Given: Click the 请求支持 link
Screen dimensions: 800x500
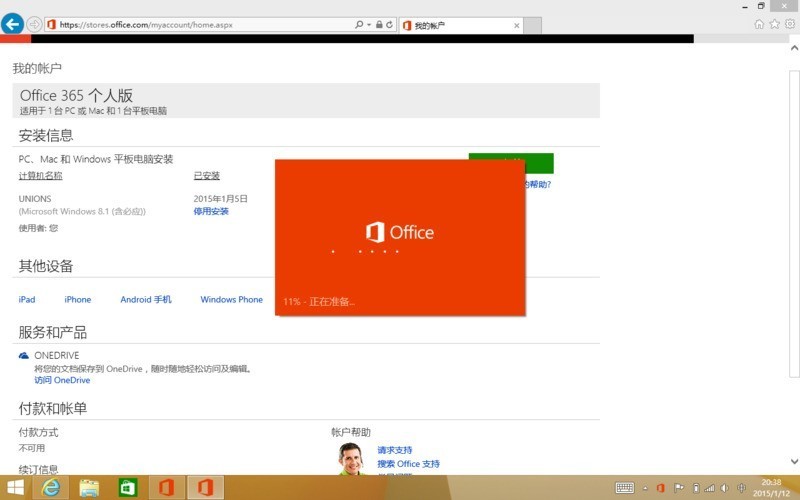Looking at the screenshot, I should tap(394, 450).
